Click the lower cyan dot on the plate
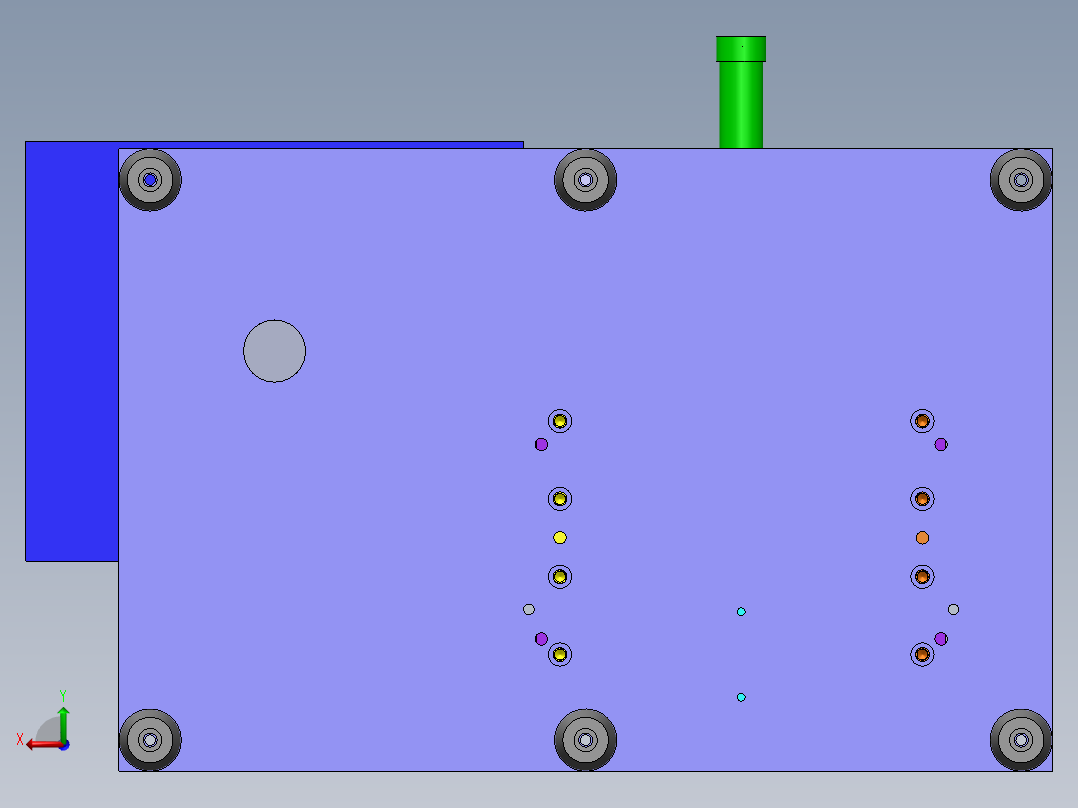 pyautogui.click(x=741, y=697)
